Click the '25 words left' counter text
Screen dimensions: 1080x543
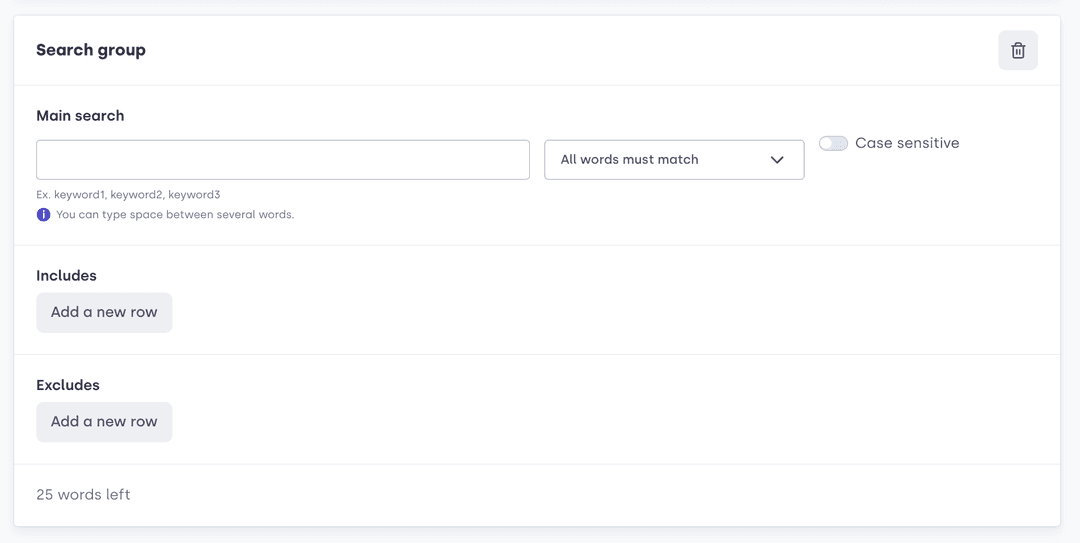(x=83, y=495)
